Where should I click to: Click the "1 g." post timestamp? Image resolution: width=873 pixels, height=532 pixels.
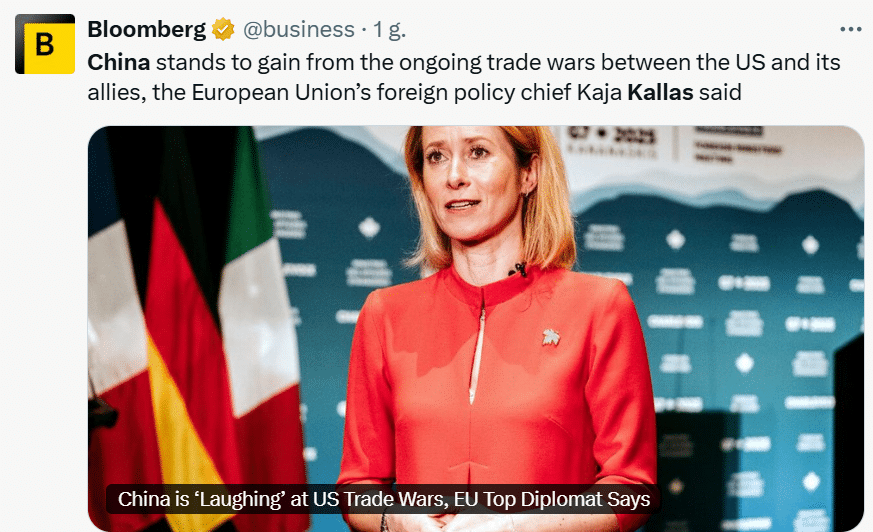pyautogui.click(x=389, y=29)
